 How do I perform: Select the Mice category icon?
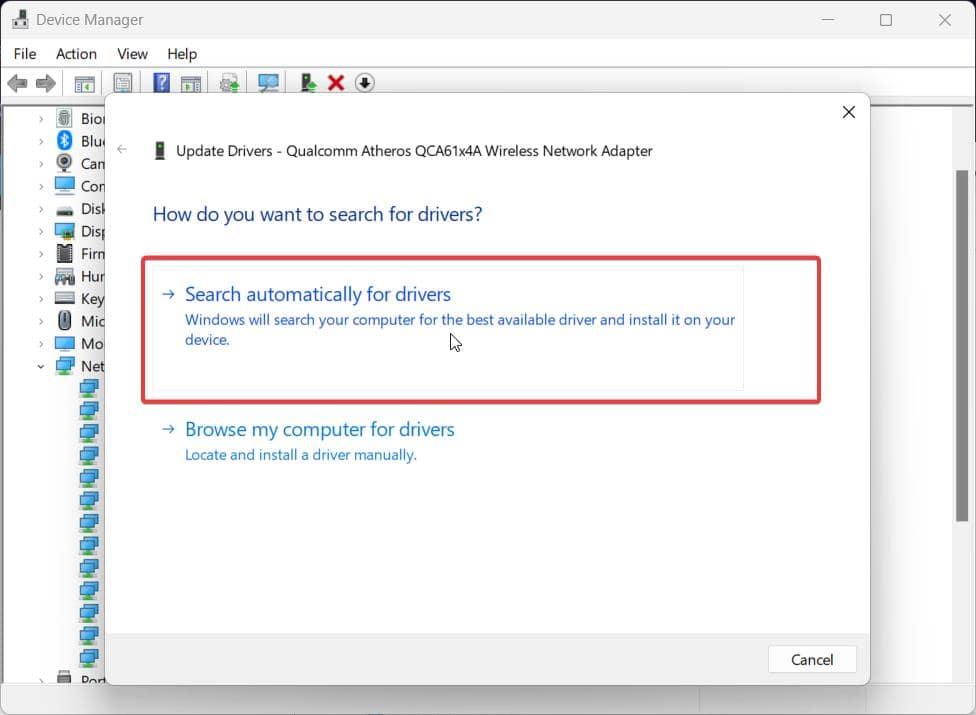[65, 320]
